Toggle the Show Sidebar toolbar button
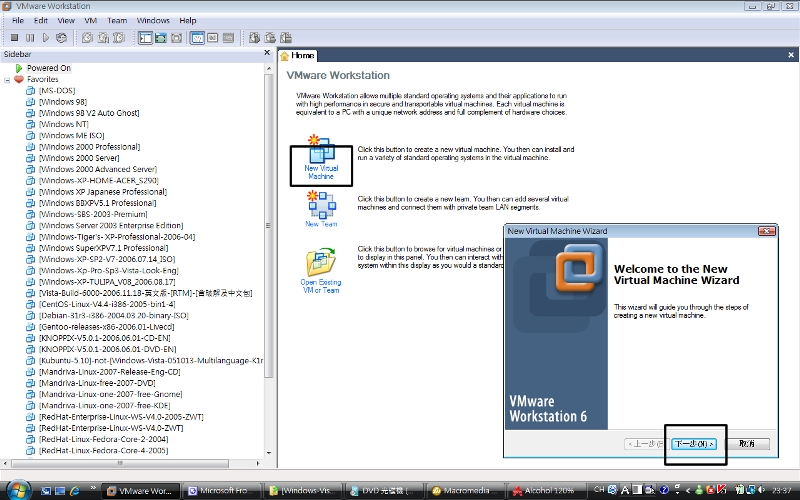Screen dimensions: 800x500 [x=145, y=38]
